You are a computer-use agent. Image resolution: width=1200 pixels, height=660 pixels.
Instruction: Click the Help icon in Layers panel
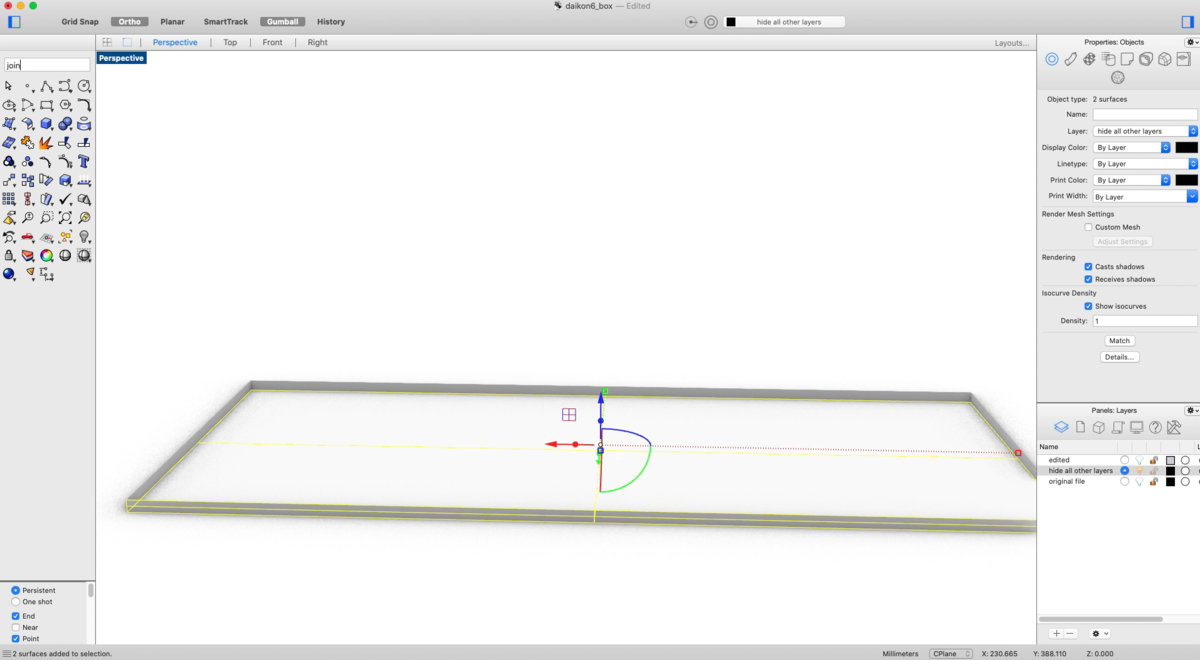[1155, 427]
